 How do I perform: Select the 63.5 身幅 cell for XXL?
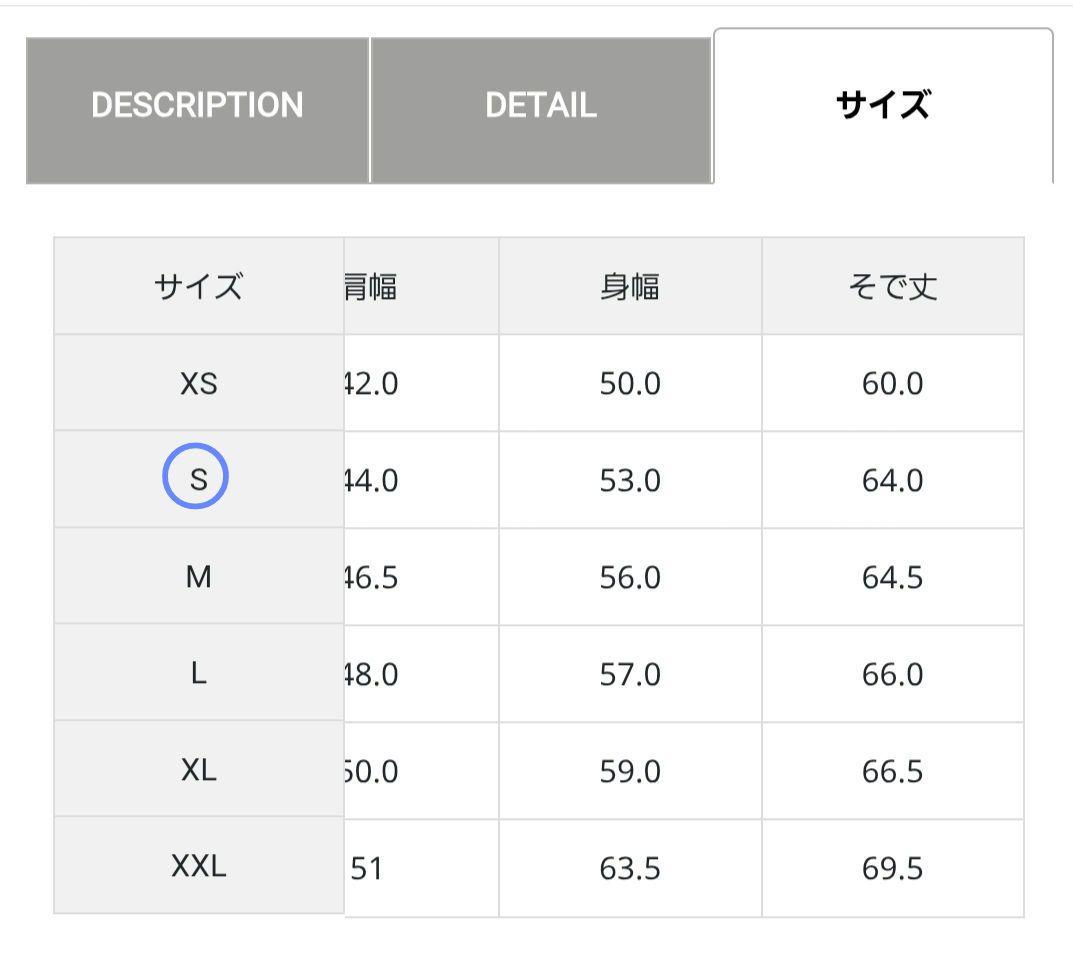630,868
